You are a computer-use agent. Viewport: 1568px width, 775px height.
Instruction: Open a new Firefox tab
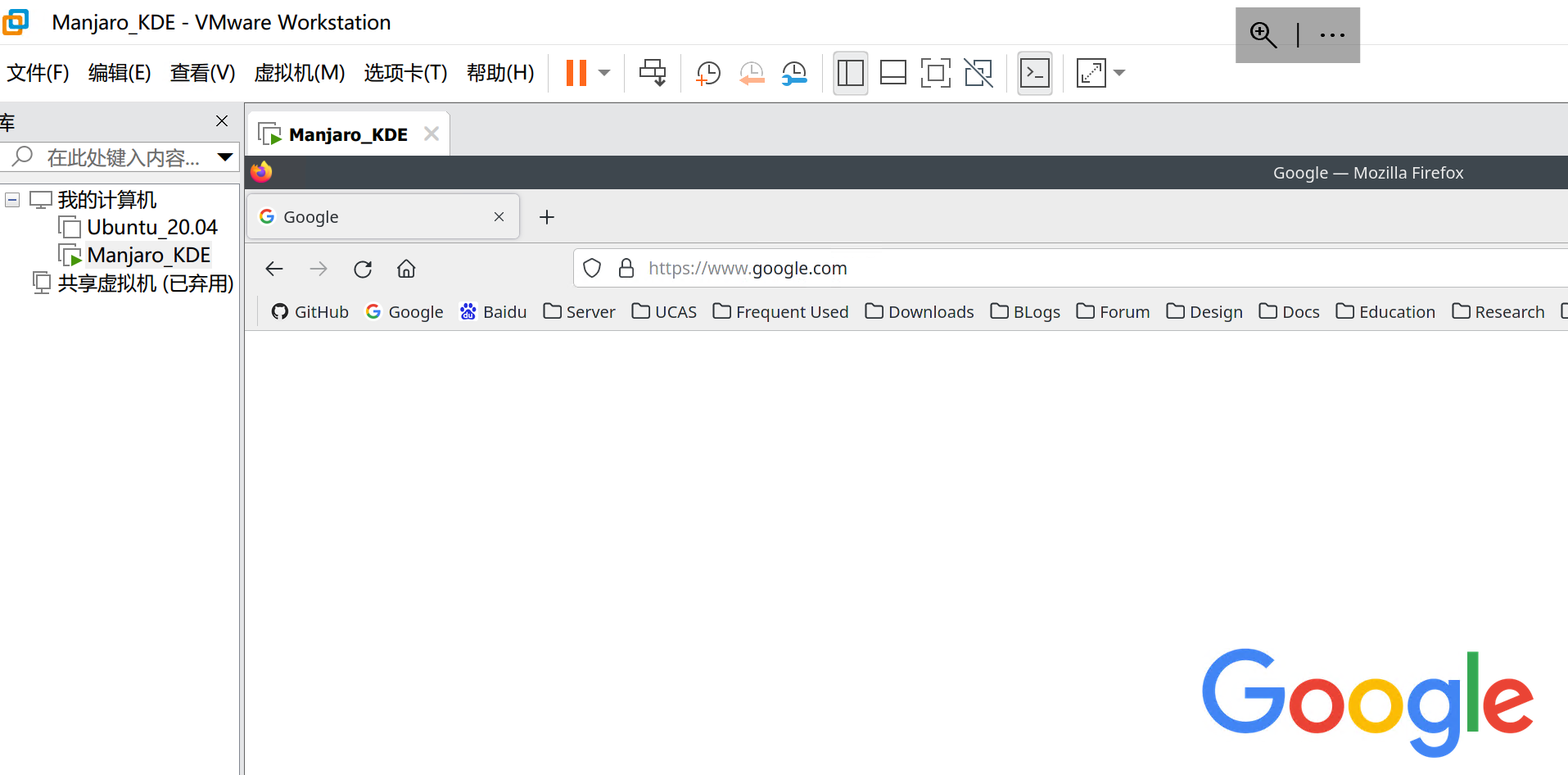pos(547,217)
